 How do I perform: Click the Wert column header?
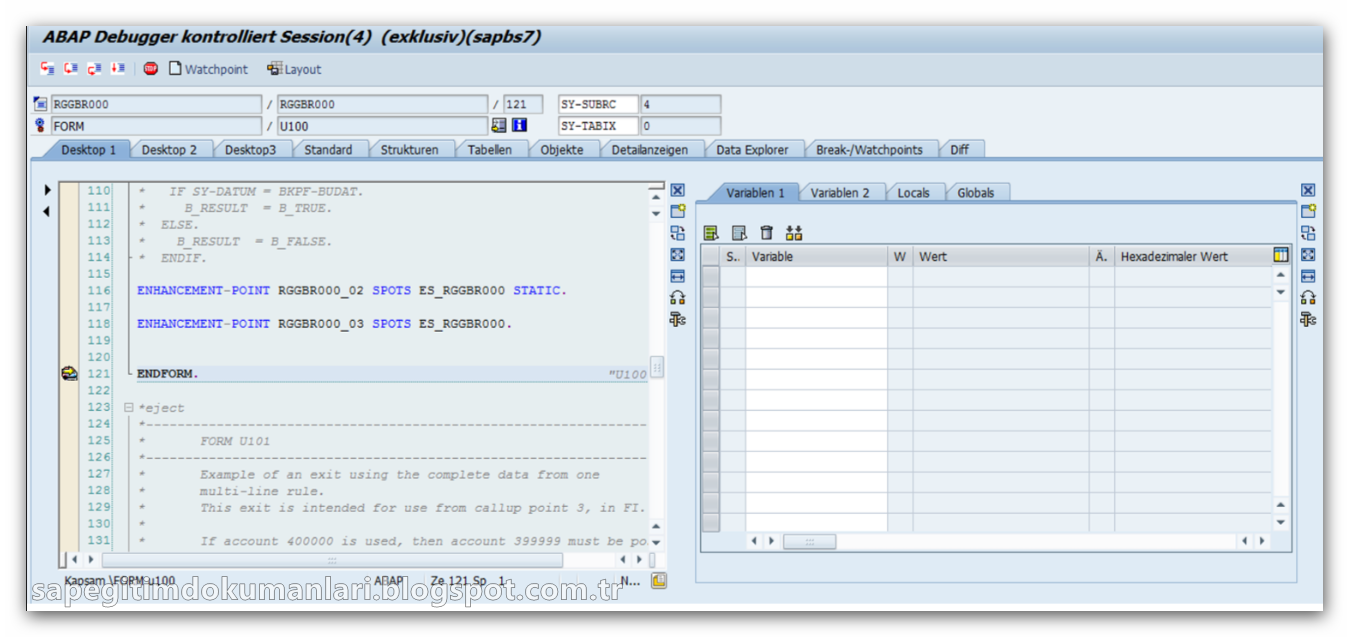[1001, 257]
